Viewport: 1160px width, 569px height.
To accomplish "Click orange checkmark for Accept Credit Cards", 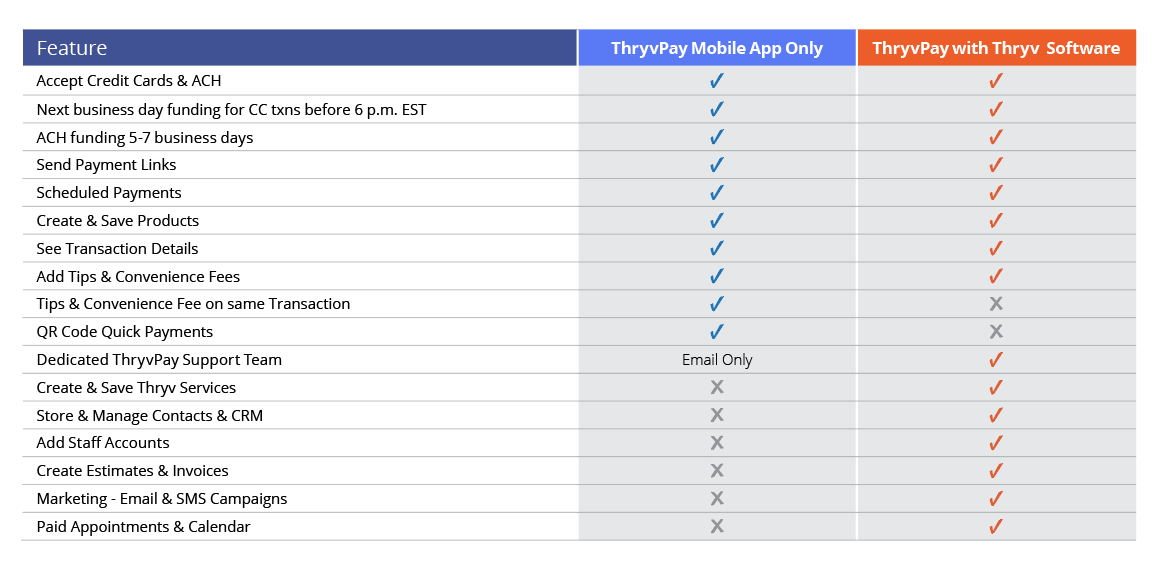I will pos(996,81).
